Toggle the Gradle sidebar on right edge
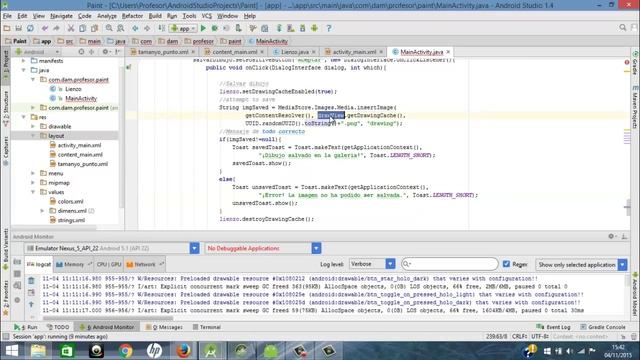This screenshot has width=640, height=360. click(x=635, y=64)
